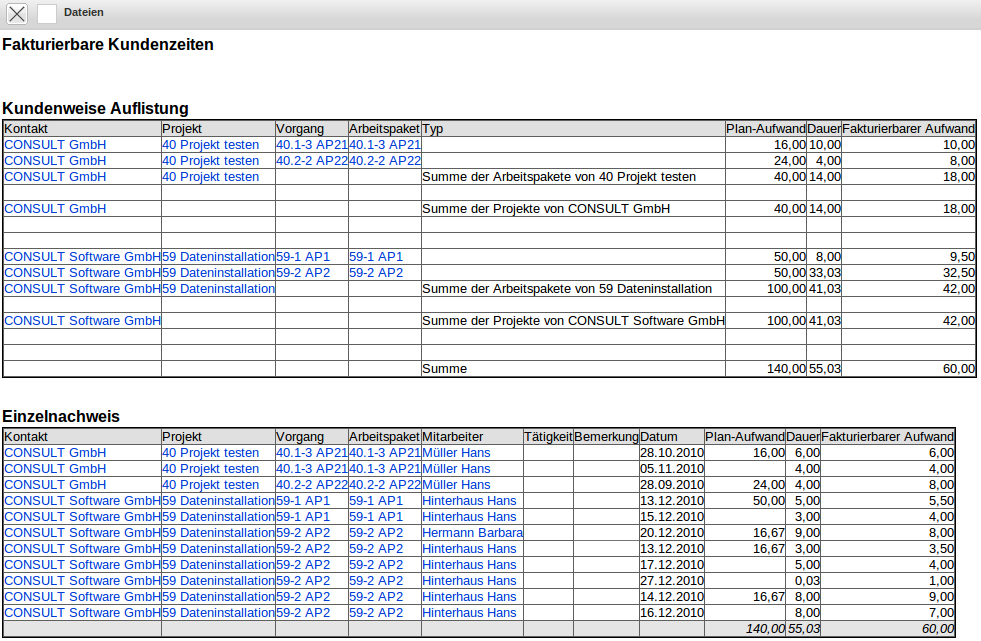Select Hinterhaus Hans entry dated 16.12.2010

tap(469, 613)
